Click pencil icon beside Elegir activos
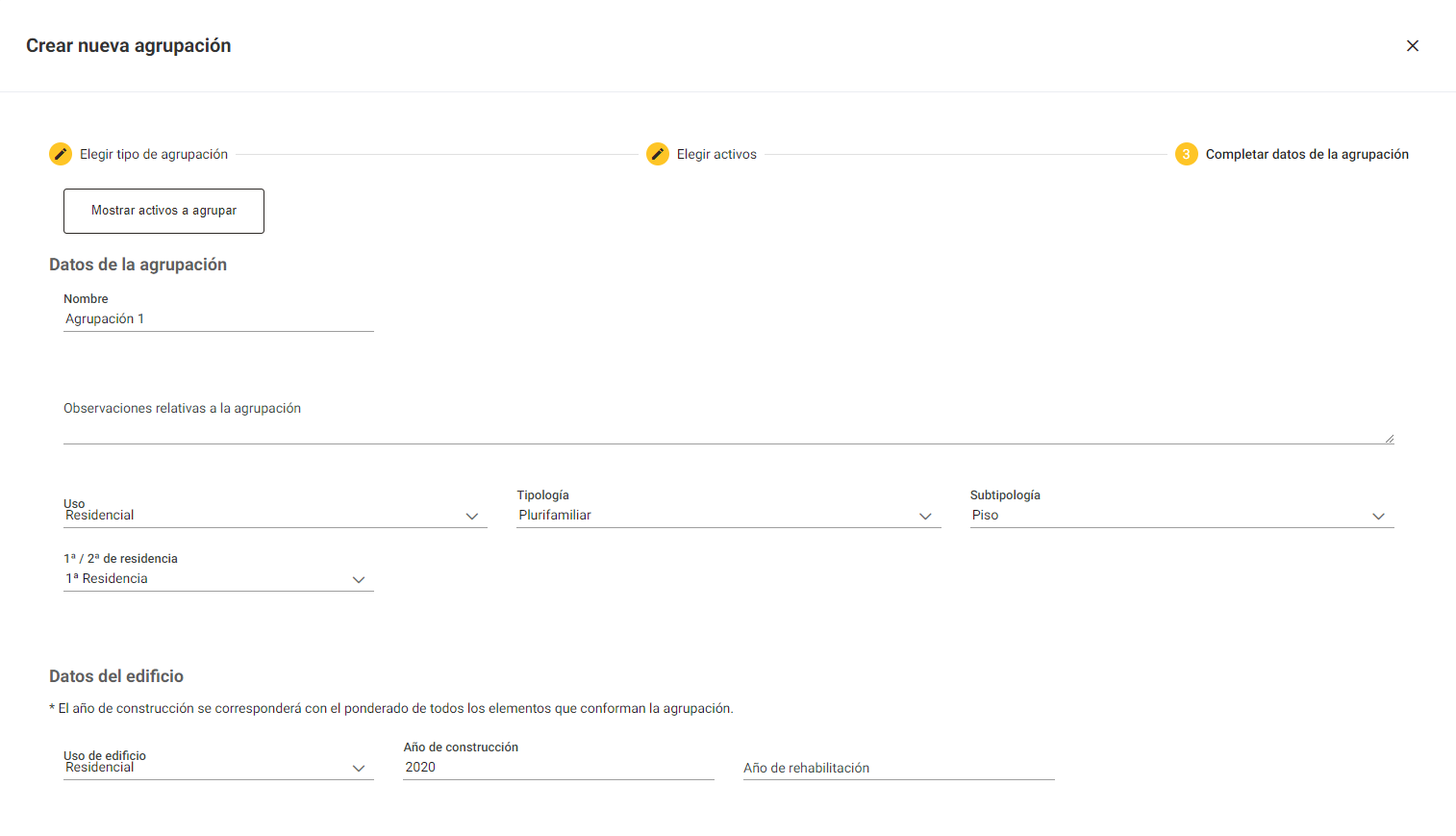The image size is (1456, 836). (x=658, y=154)
